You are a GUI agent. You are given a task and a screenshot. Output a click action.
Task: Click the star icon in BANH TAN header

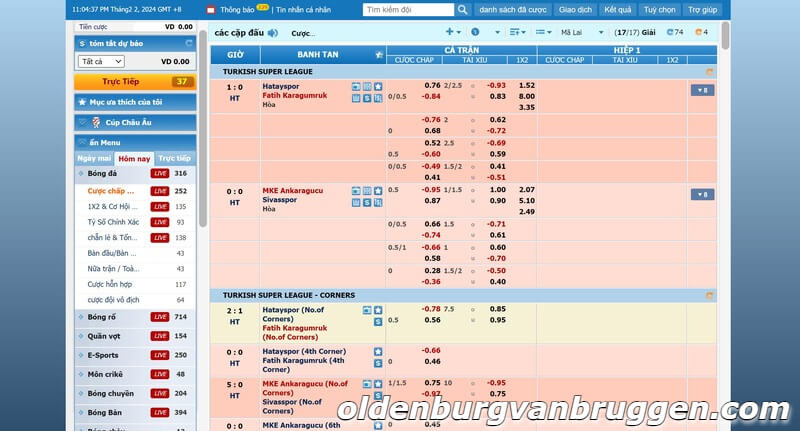(379, 55)
